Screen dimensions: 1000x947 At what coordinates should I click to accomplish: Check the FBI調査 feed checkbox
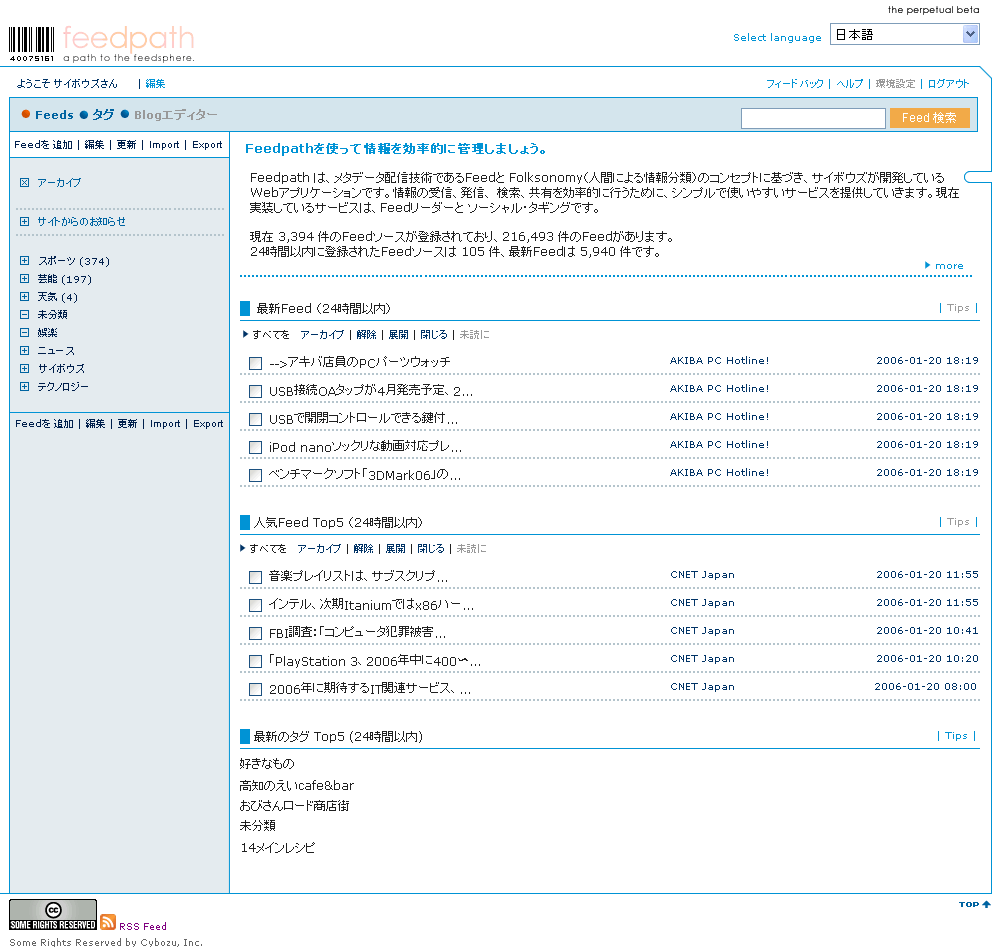(x=255, y=634)
